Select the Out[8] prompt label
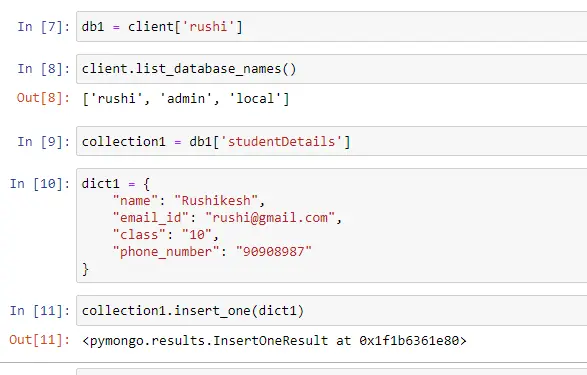This screenshot has width=587, height=375. pos(43,98)
